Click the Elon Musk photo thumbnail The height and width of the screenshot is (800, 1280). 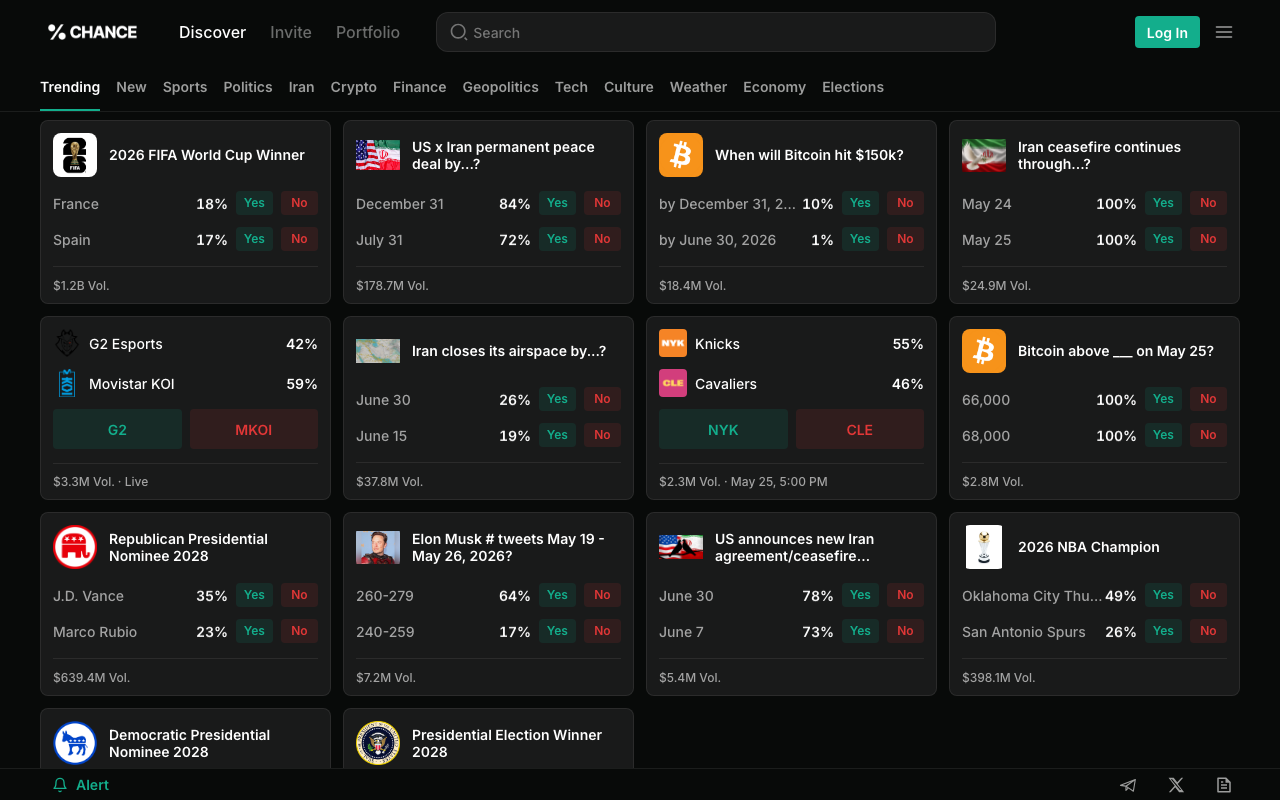[x=378, y=547]
